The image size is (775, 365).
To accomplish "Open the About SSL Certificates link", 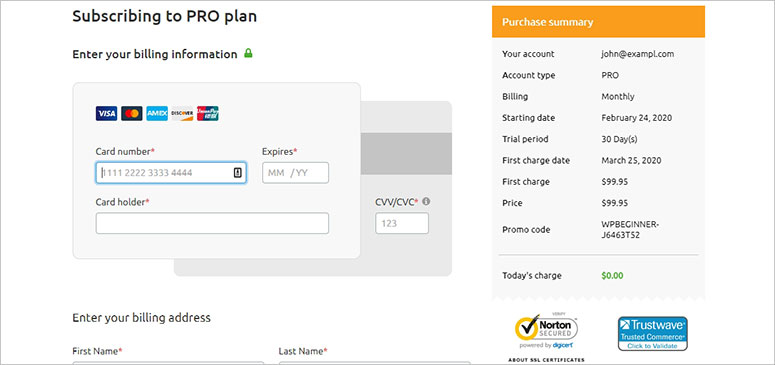I will click(x=546, y=360).
